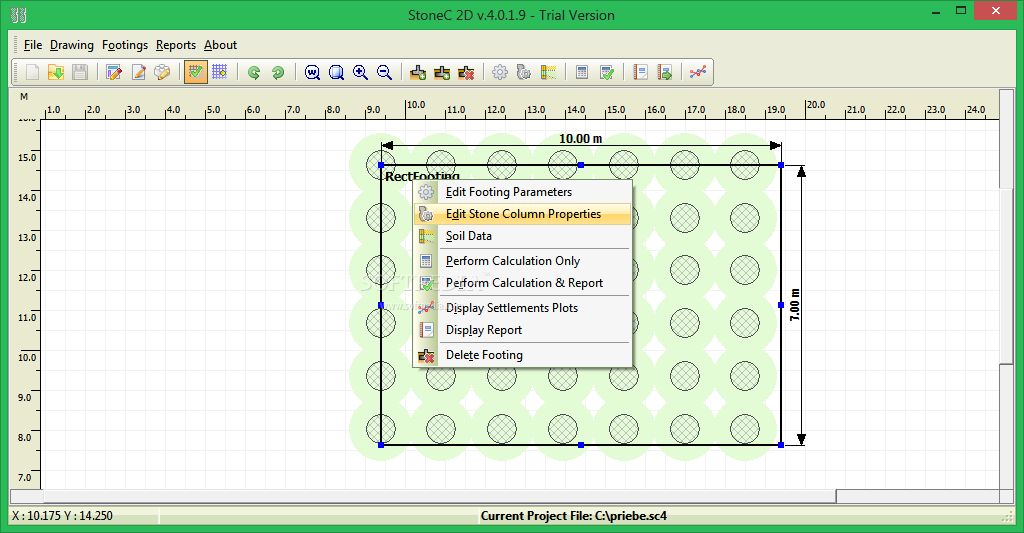
Task: Select Delete Footing menu entry
Action: (x=522, y=355)
